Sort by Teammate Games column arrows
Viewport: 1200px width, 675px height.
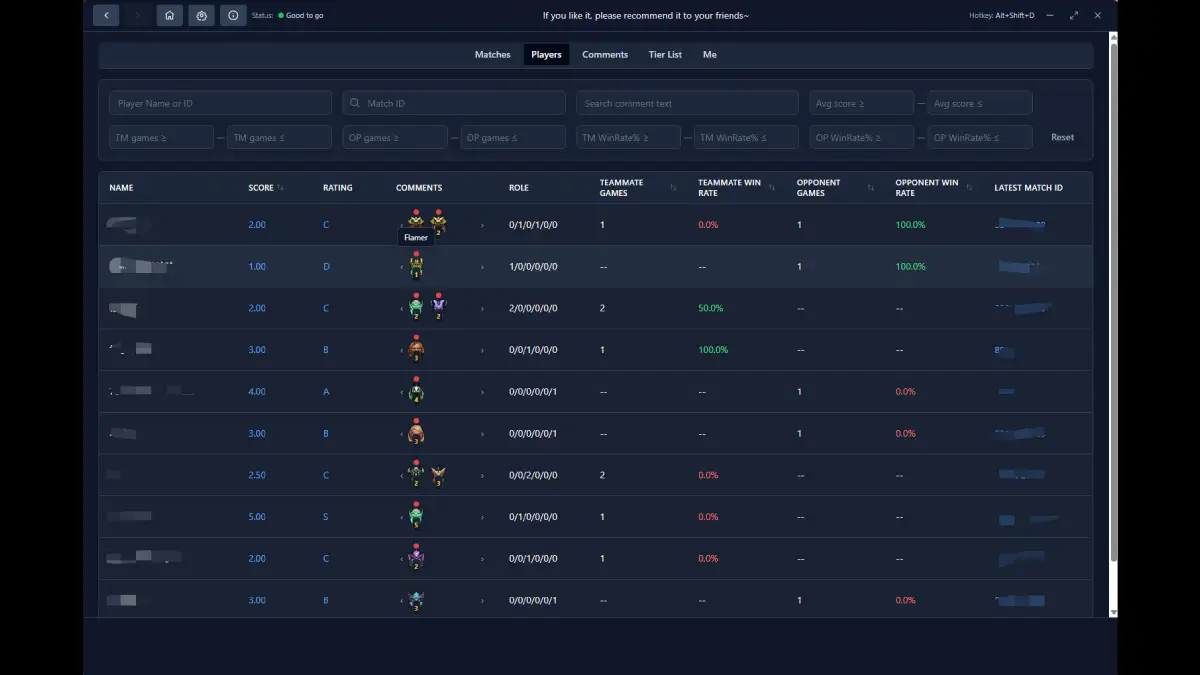[x=673, y=188]
